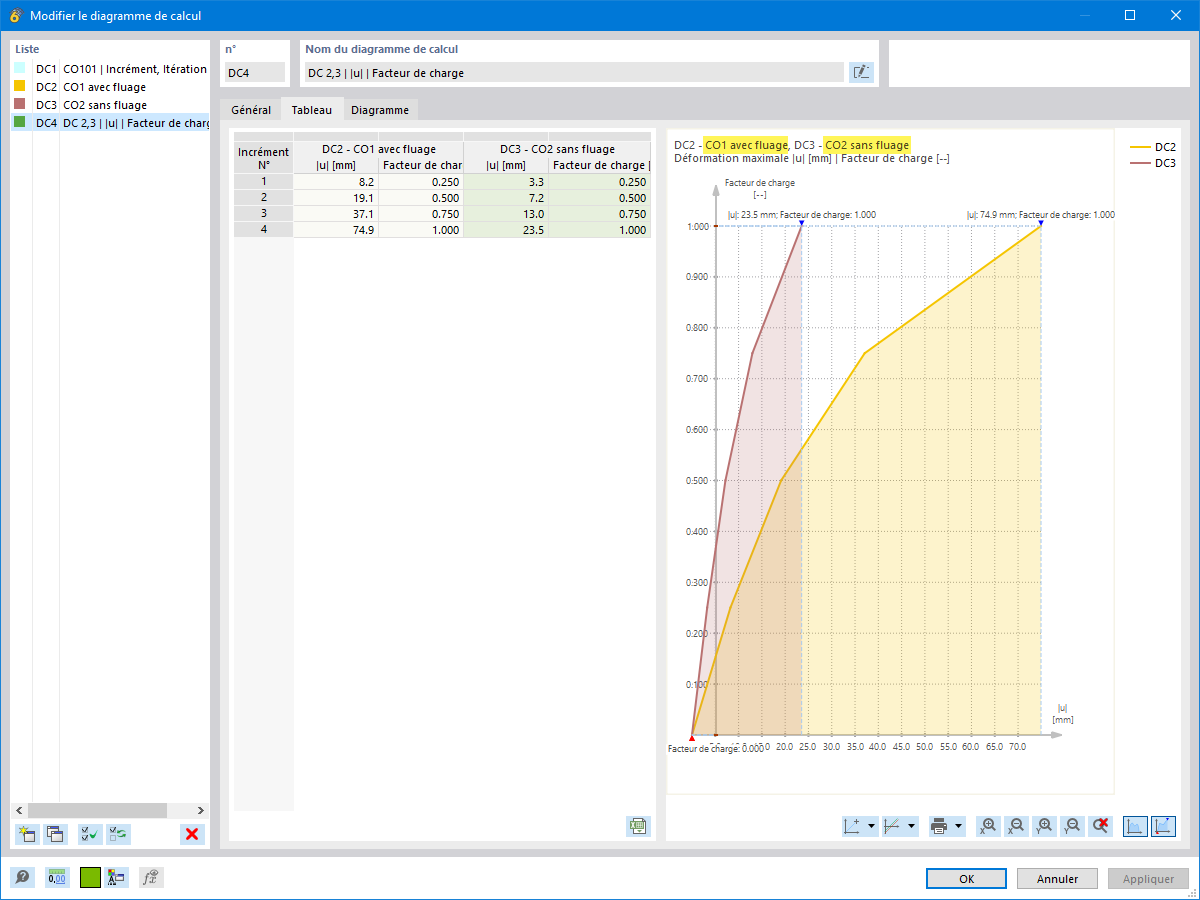Click the Annuler button
The image size is (1200, 900).
1057,879
